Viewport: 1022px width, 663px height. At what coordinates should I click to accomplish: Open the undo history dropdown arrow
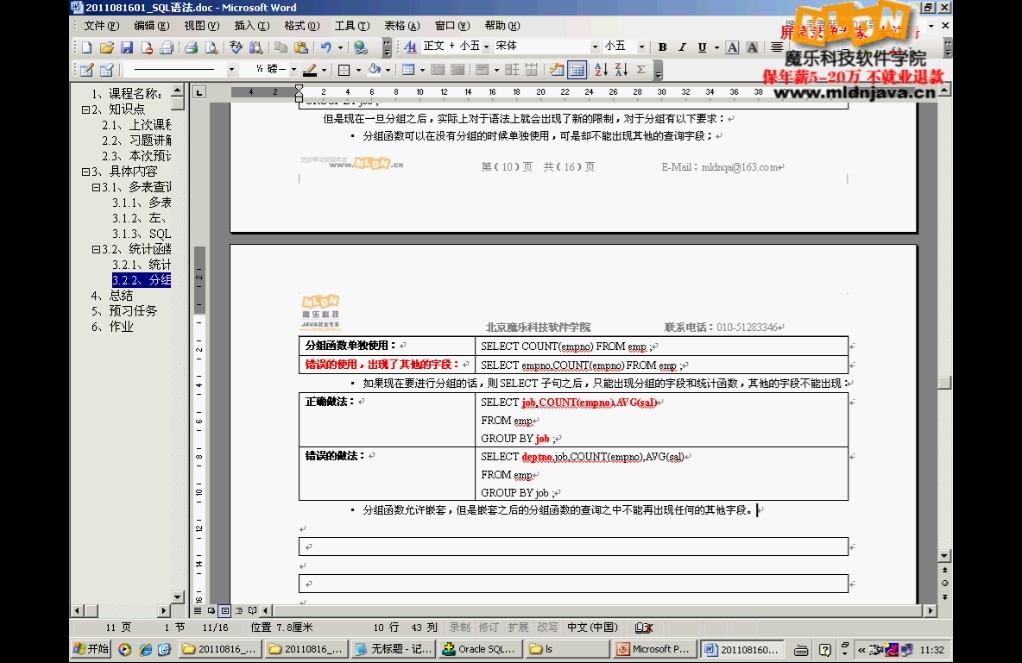[x=340, y=47]
